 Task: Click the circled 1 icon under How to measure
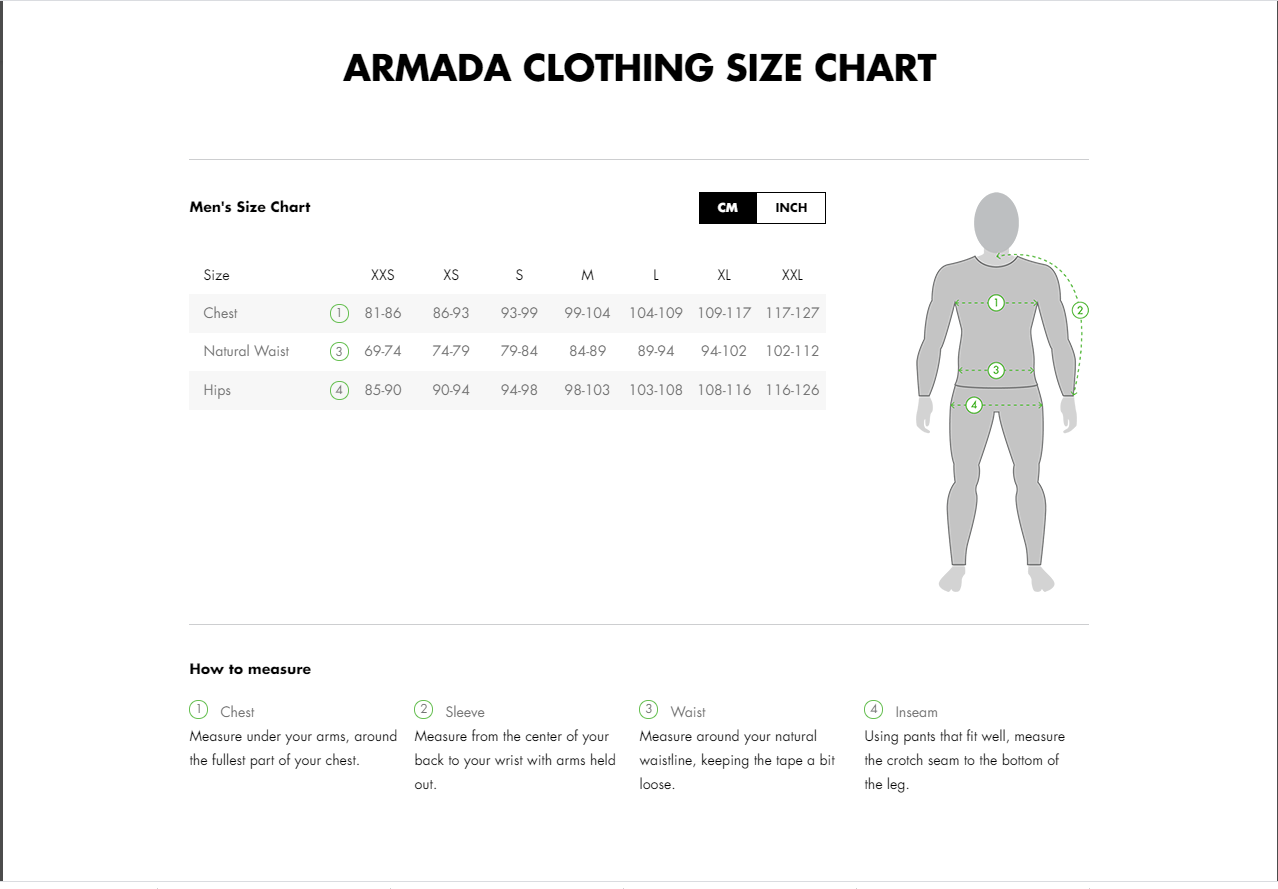tap(198, 710)
